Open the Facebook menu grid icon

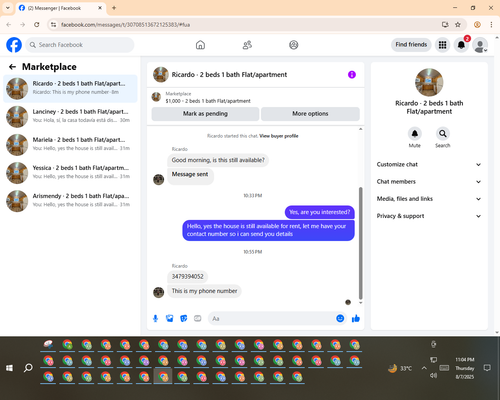tap(442, 45)
